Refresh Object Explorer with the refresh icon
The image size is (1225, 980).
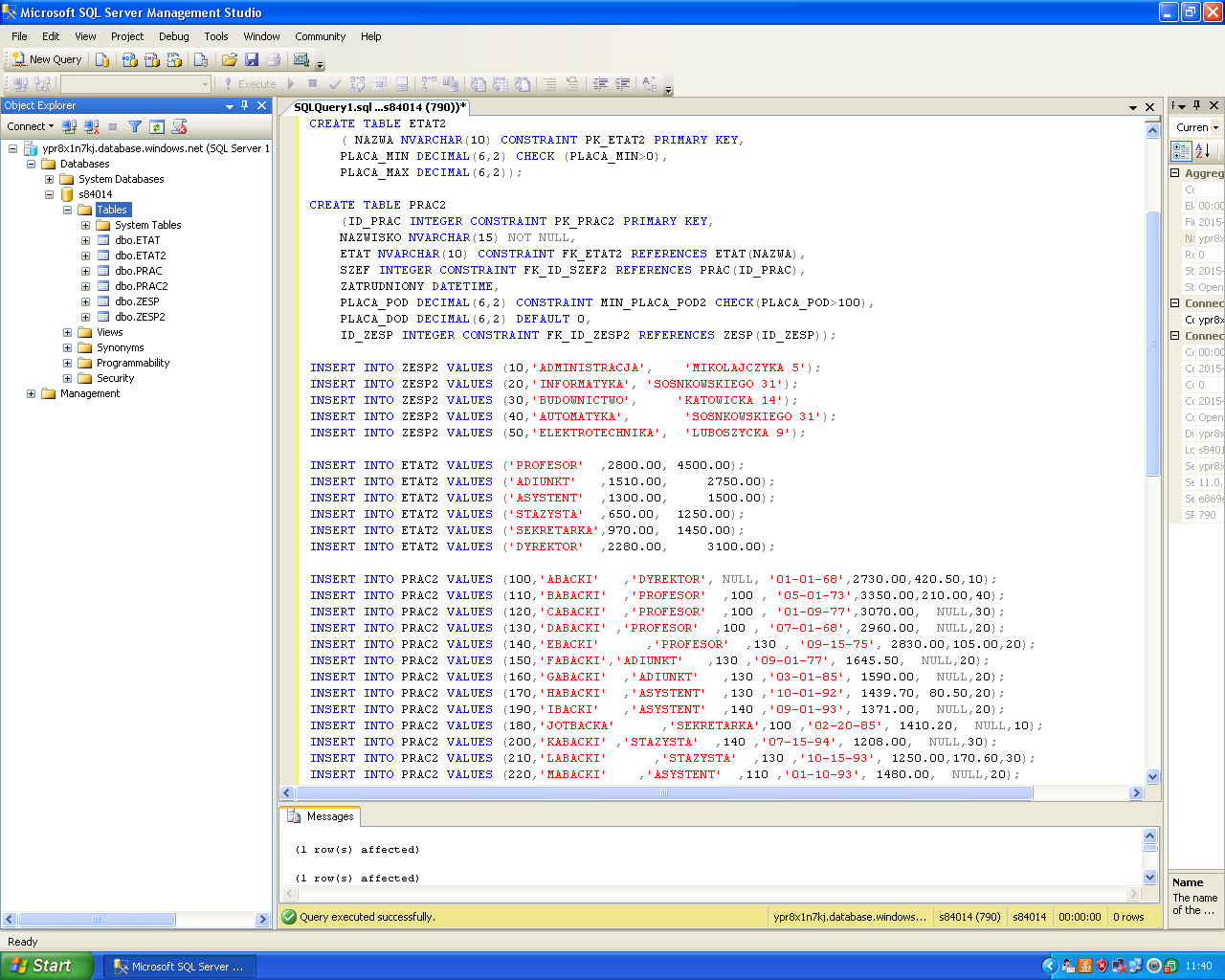click(157, 126)
